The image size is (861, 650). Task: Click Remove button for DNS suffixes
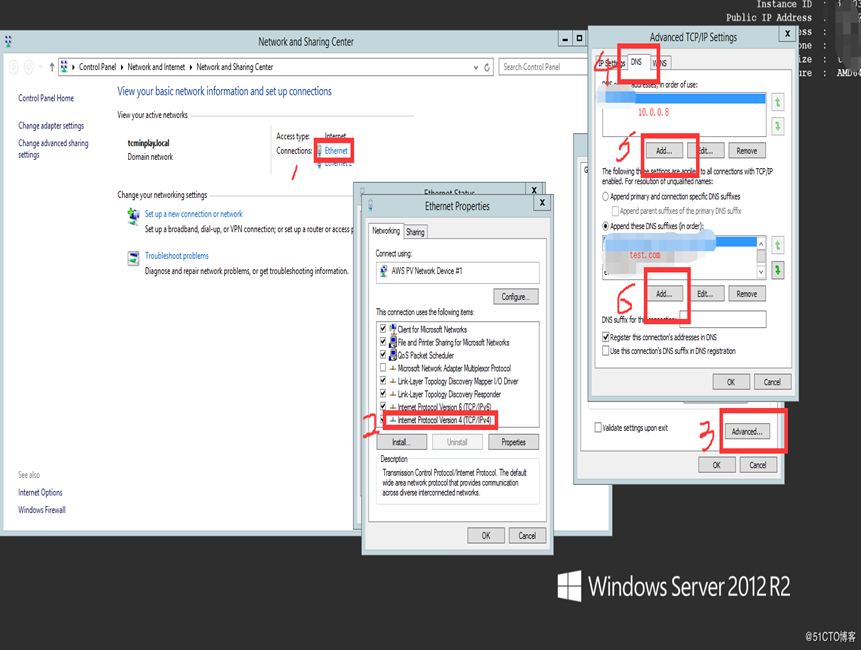(747, 294)
